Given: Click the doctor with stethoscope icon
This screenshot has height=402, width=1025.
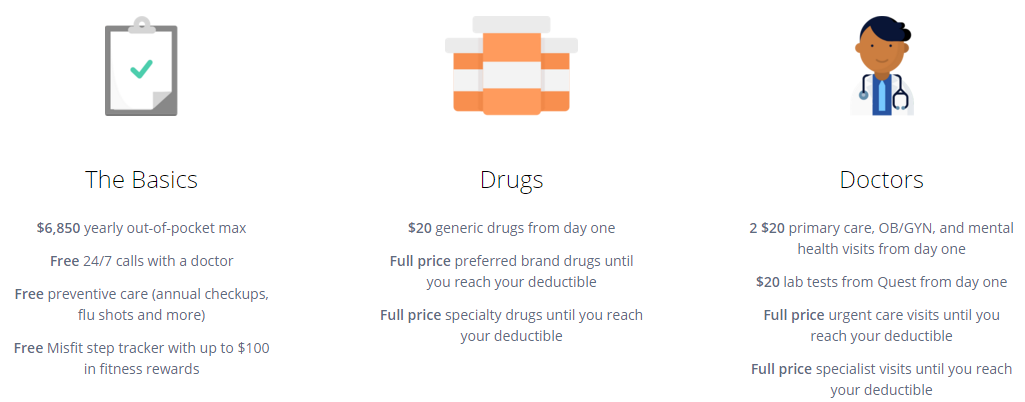Looking at the screenshot, I should coord(882,67).
